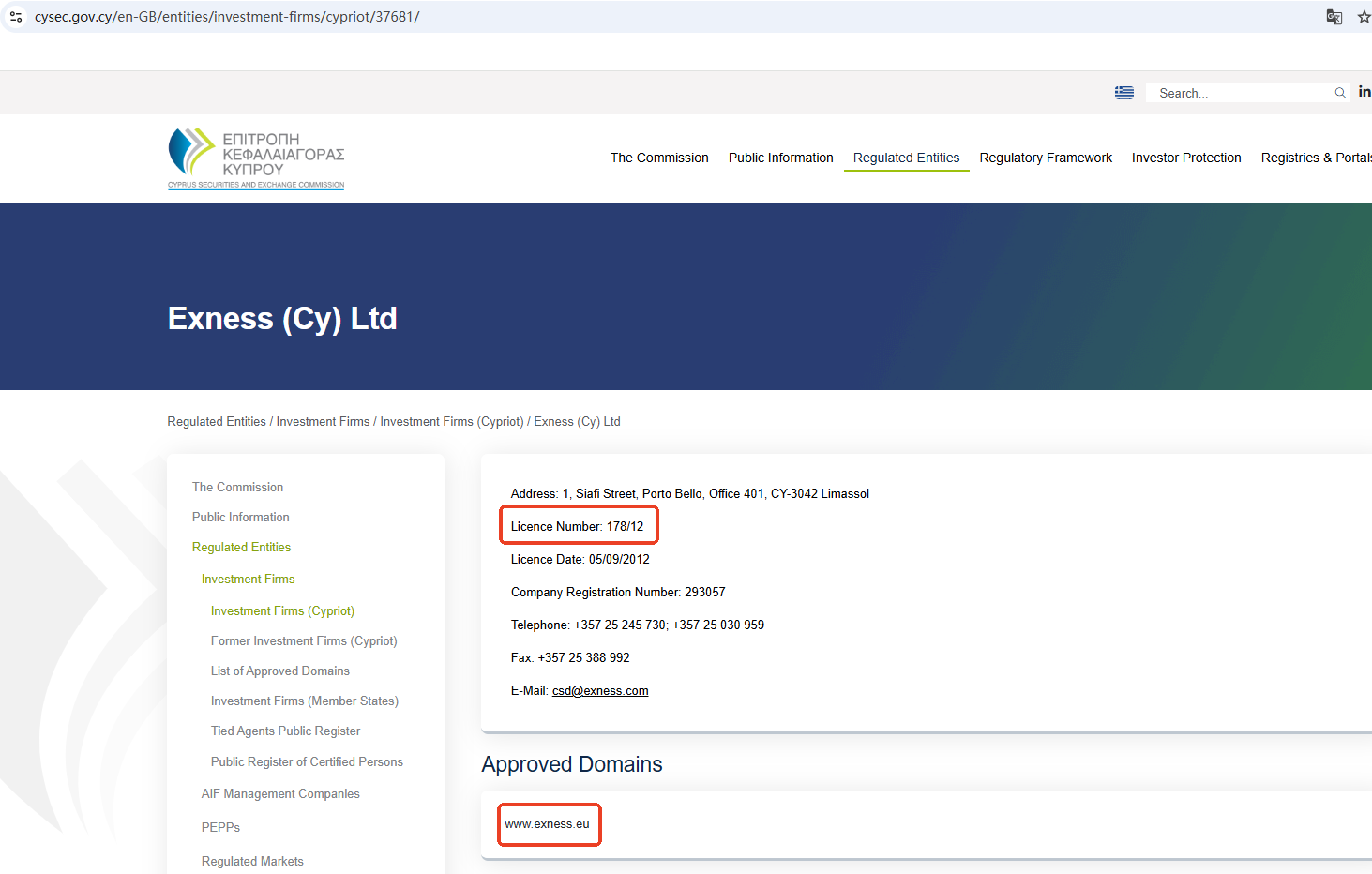Click the translate page icon
The width and height of the screenshot is (1372, 874).
(1334, 17)
